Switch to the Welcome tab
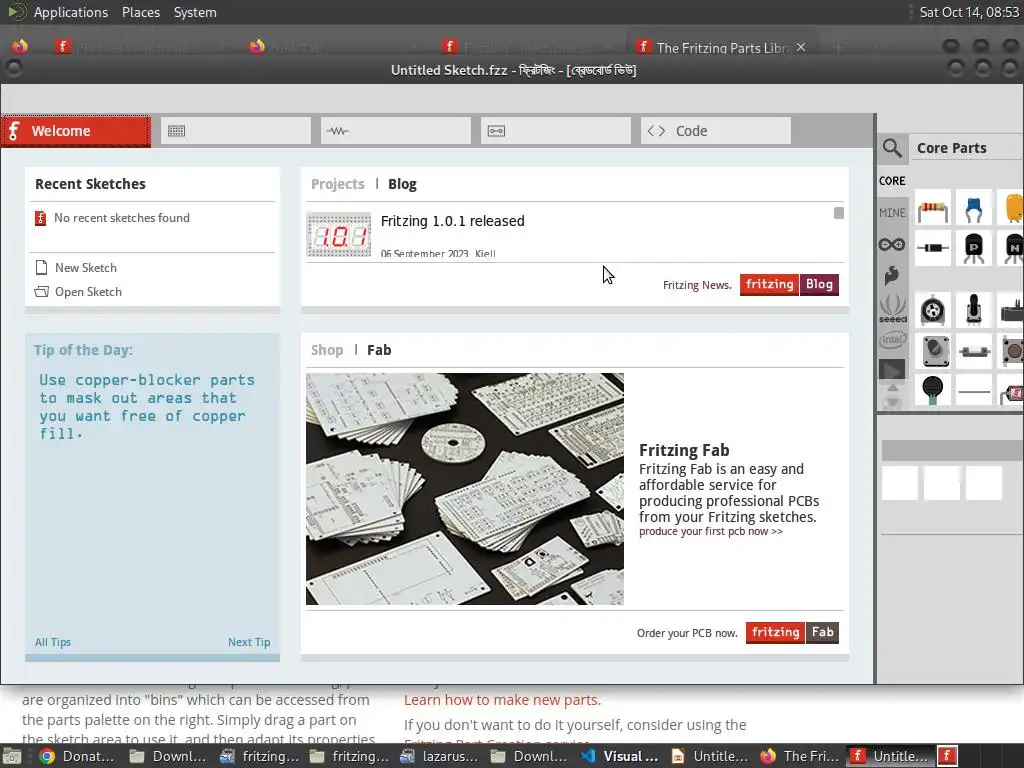The image size is (1024, 768). tap(76, 131)
